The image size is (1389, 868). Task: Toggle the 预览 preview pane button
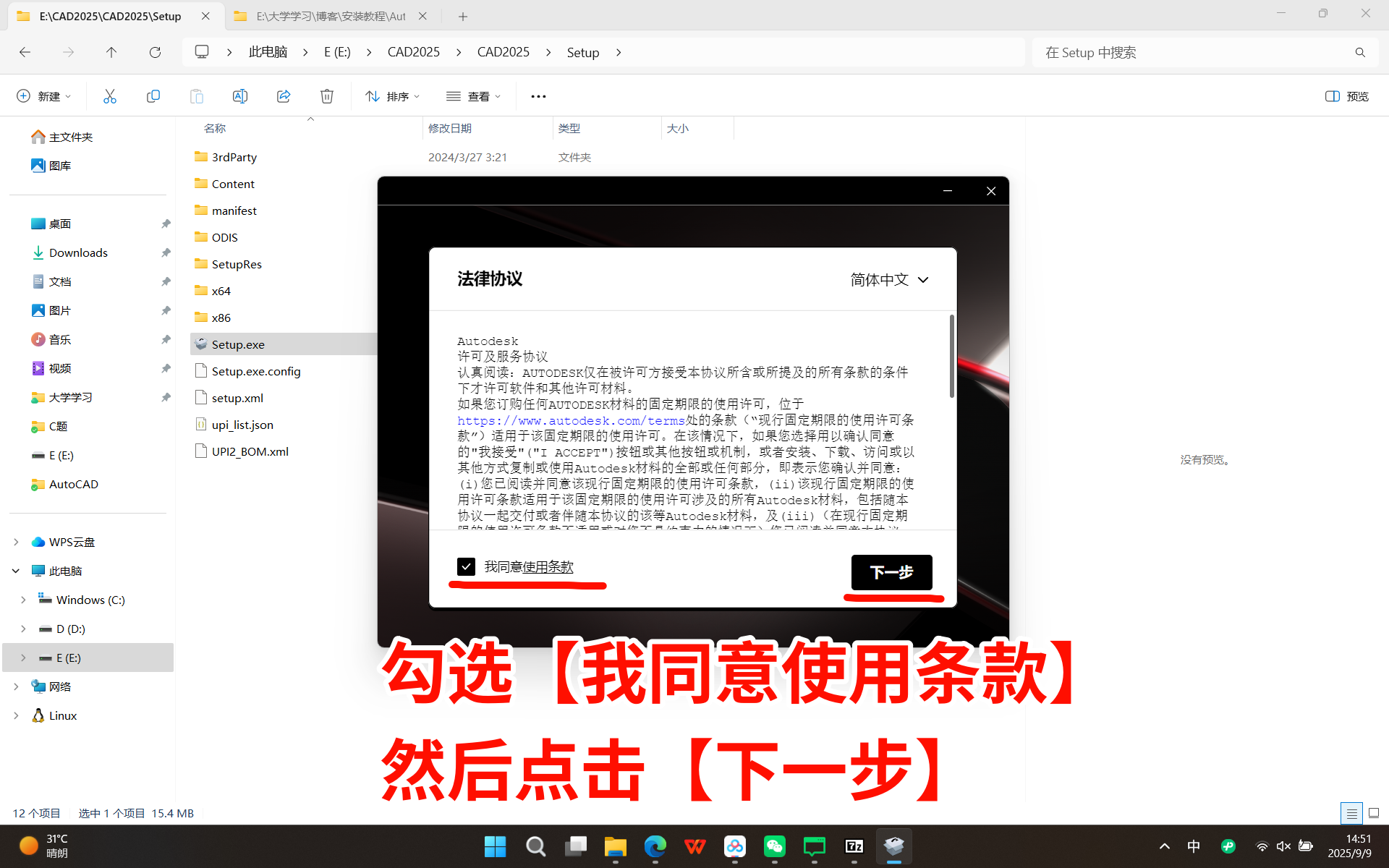[1347, 96]
